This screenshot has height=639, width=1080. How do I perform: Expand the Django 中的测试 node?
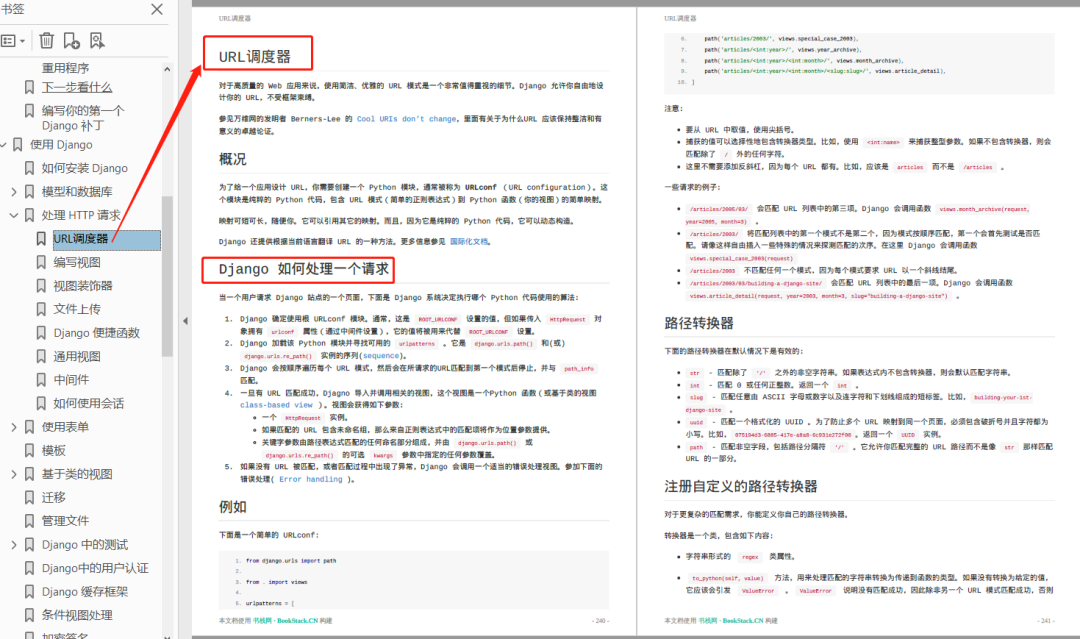coord(14,545)
